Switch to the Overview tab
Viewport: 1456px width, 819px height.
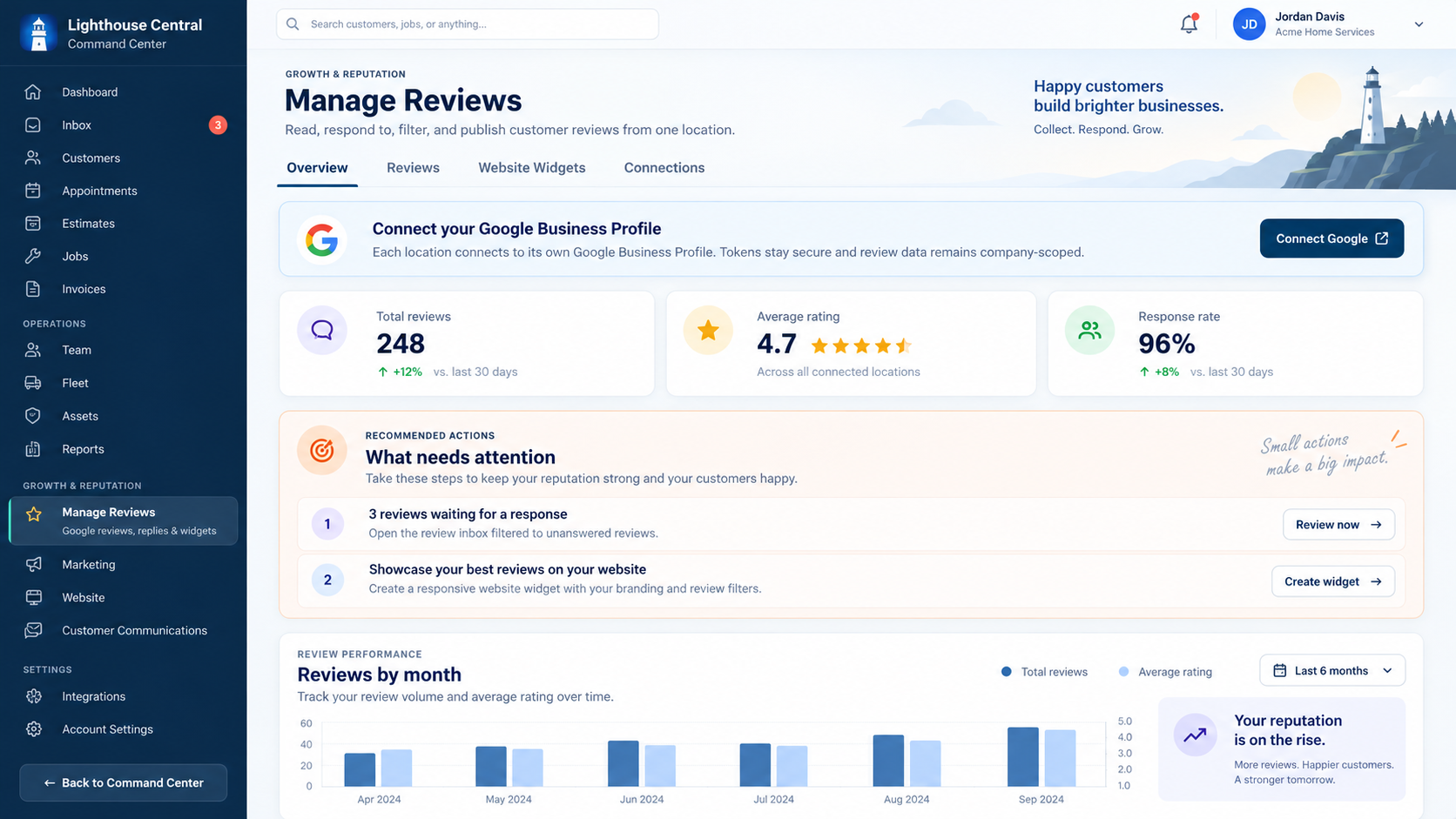tap(317, 168)
